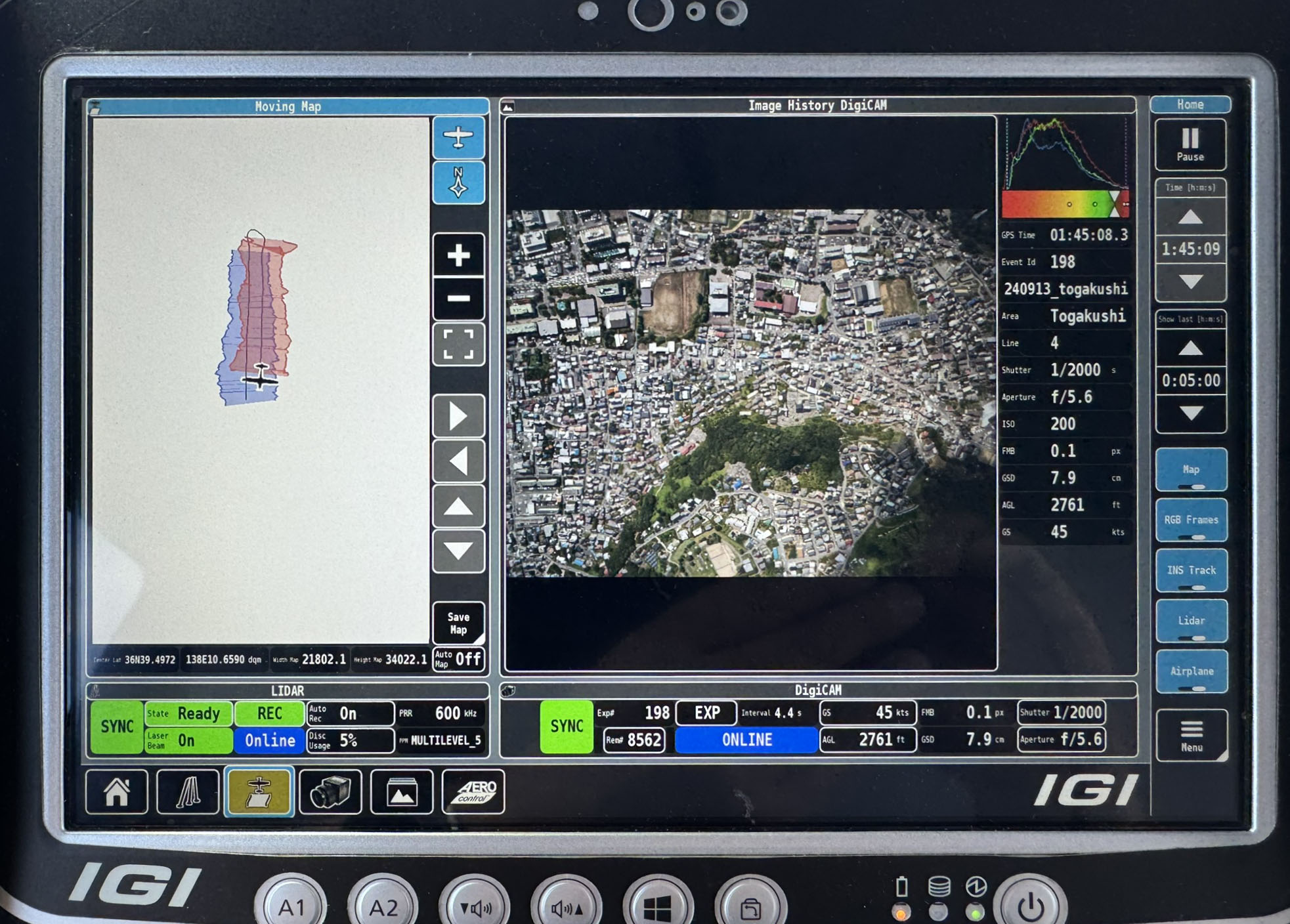This screenshot has width=1290, height=924.
Task: Toggle LIDAR Auto Rec On
Action: click(x=350, y=713)
